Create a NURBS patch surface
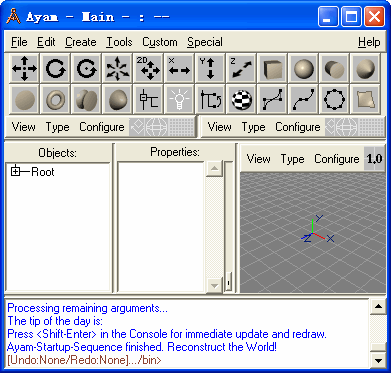Screen dimensions: 391x373 tap(365, 99)
